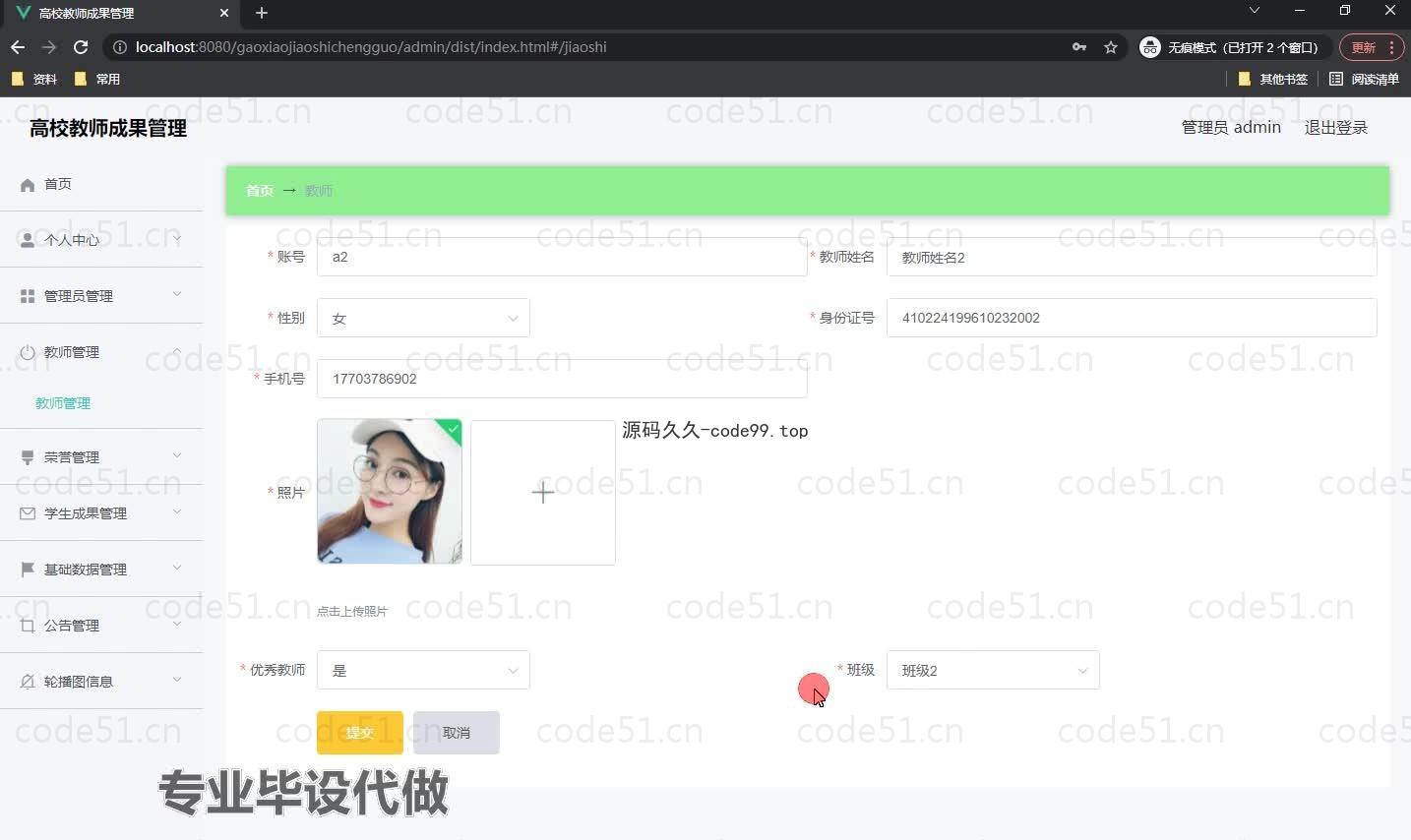Click the tab search chevron
This screenshot has height=840, width=1411.
(x=1255, y=11)
